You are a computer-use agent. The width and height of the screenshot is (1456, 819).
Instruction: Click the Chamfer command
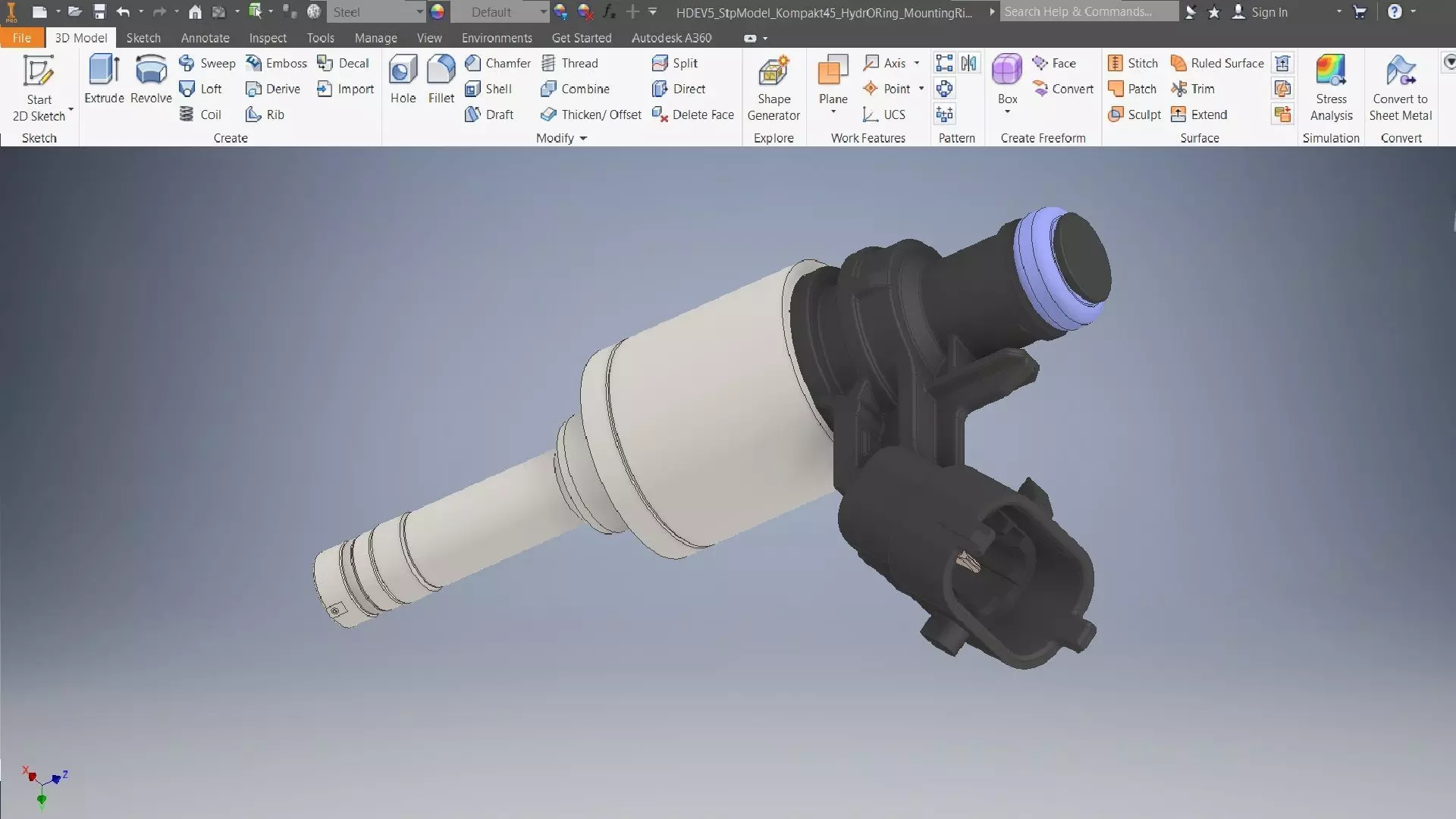[497, 63]
